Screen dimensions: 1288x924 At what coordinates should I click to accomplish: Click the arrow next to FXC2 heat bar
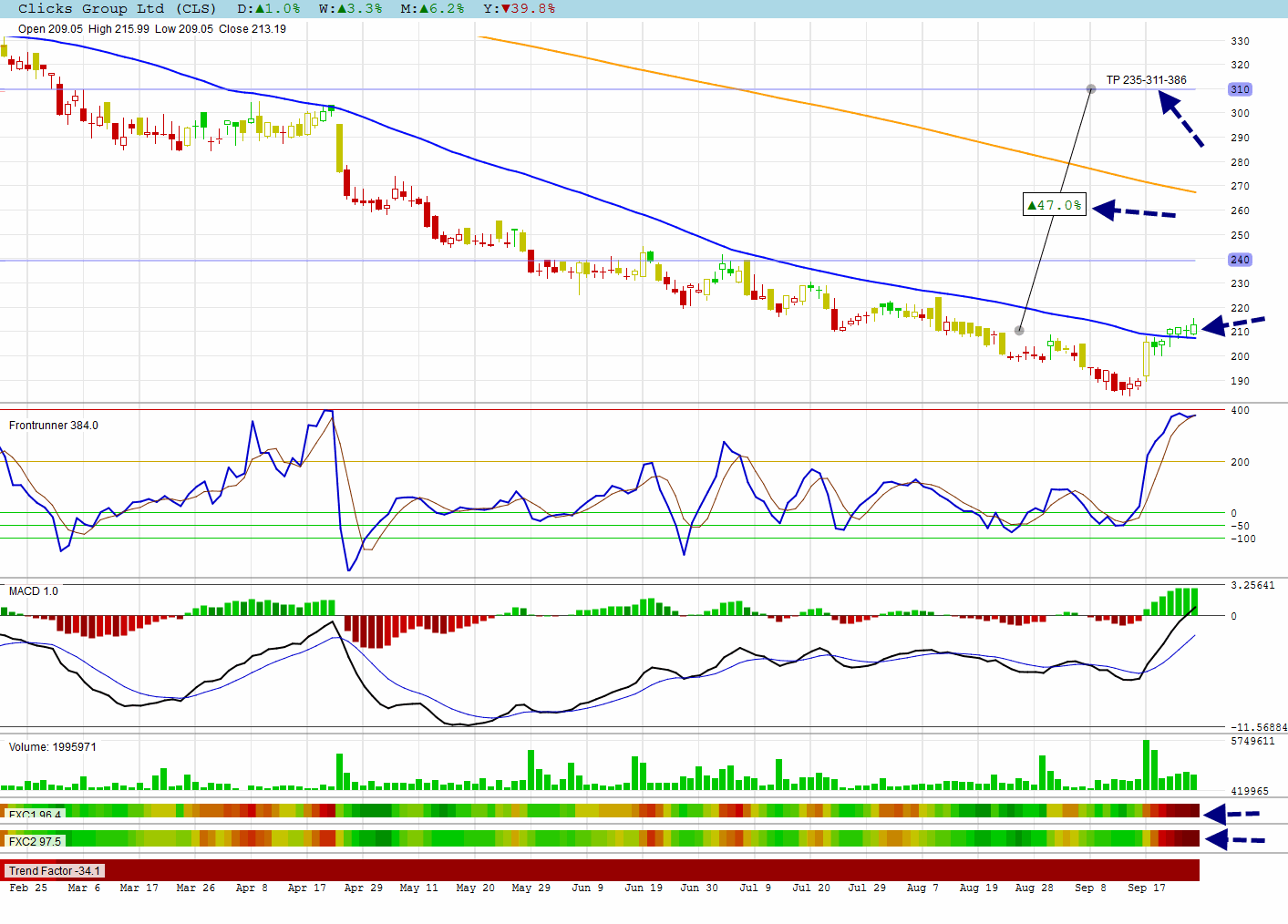1235,839
